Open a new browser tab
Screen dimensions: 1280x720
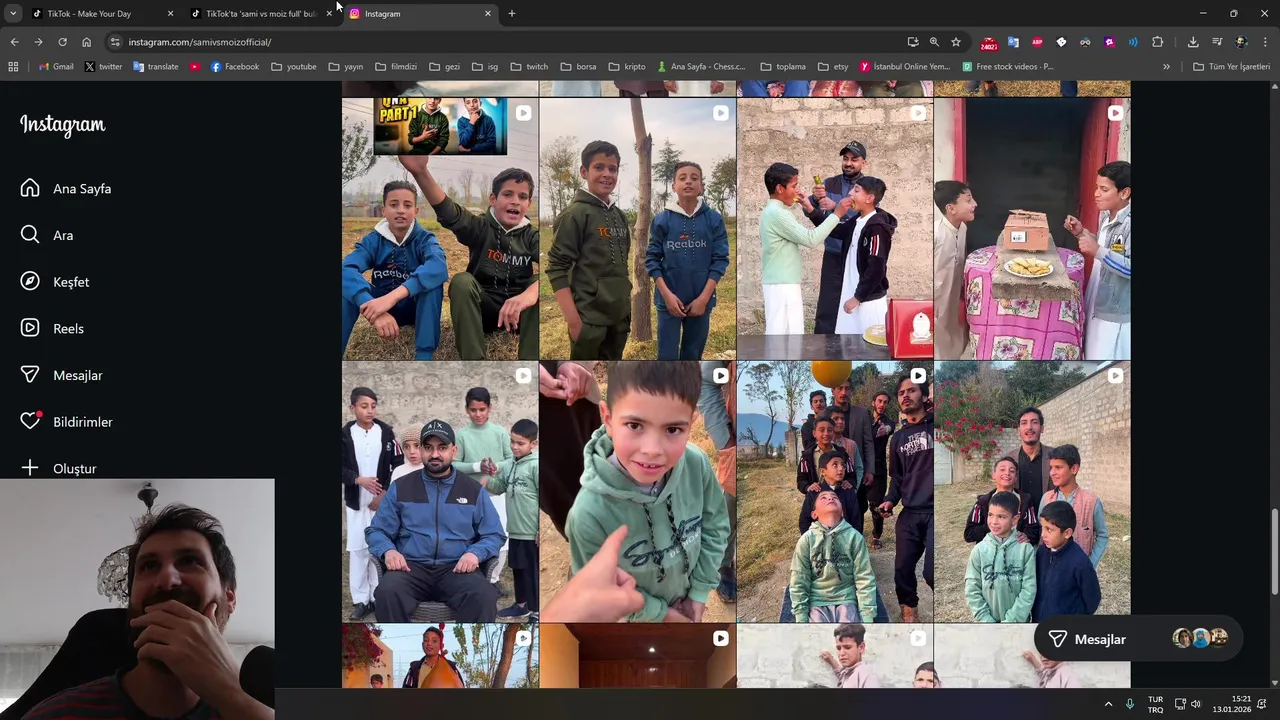click(x=512, y=14)
